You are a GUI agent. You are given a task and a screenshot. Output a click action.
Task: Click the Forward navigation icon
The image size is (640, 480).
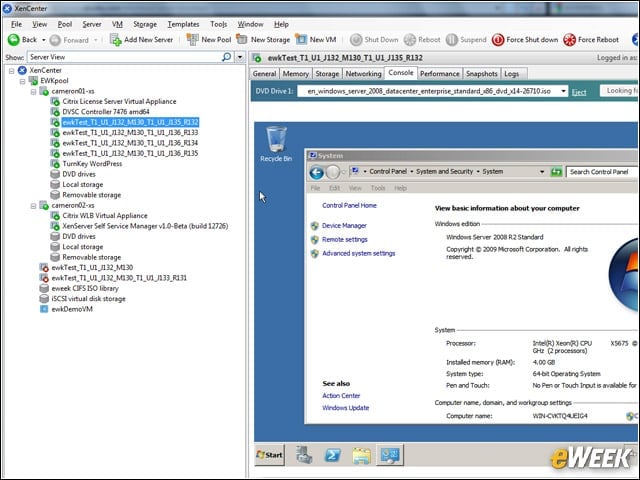[55, 40]
